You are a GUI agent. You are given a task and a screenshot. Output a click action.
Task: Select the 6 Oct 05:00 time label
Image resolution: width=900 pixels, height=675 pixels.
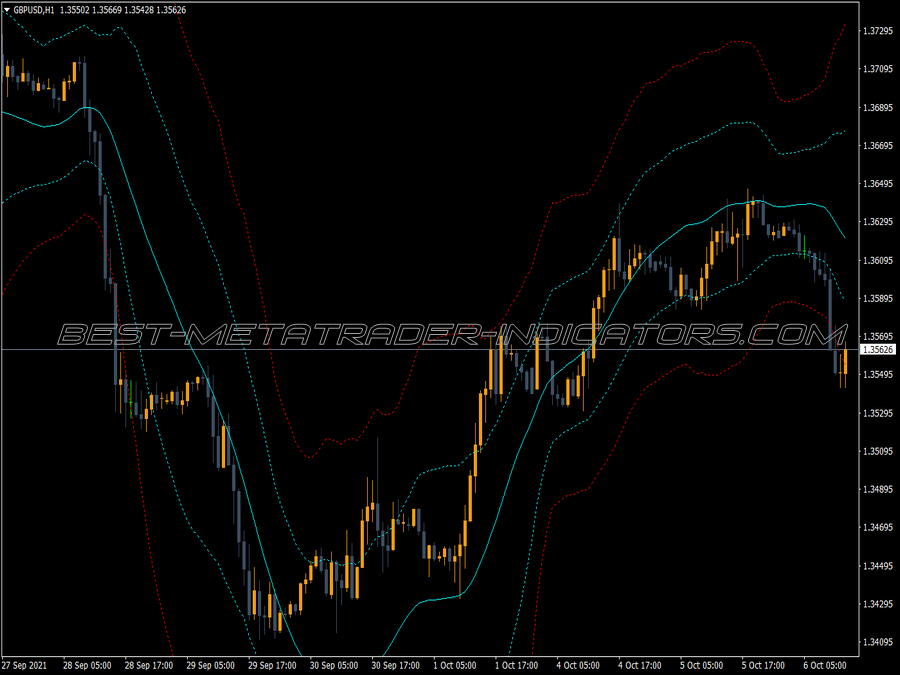[825, 665]
